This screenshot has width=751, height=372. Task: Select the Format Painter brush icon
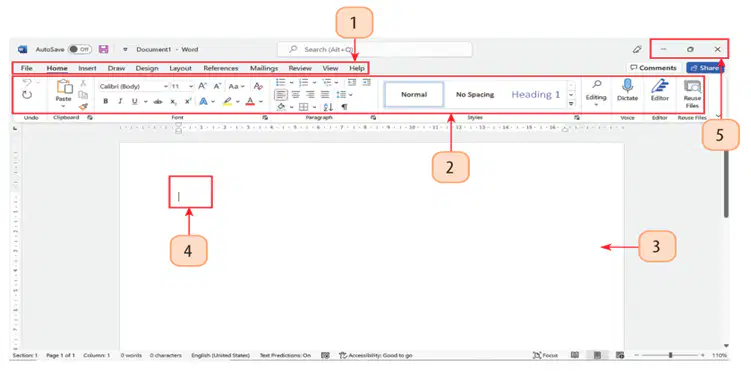pos(83,106)
